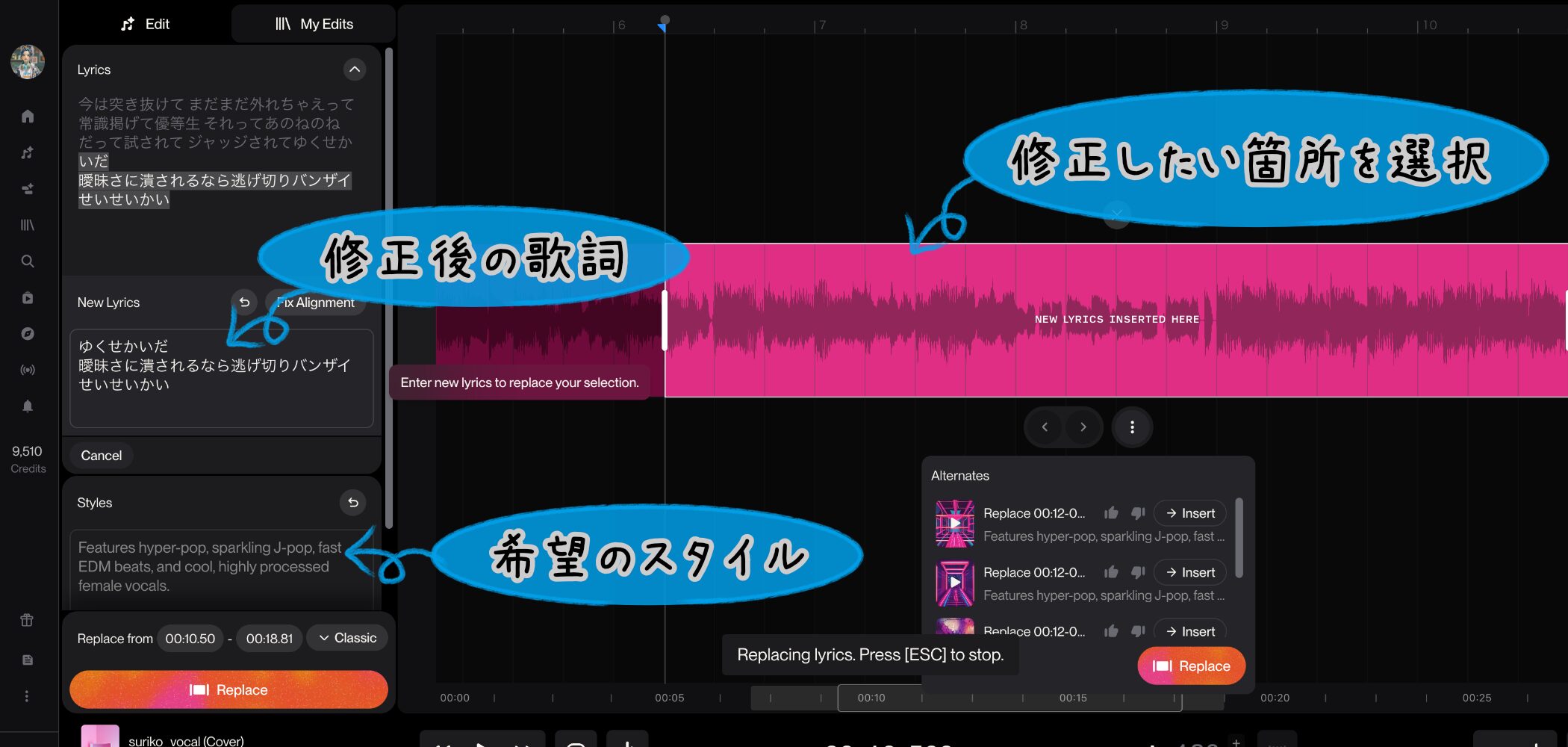Click the Library icon in the sidebar
Viewport: 1568px width, 747px height.
(x=28, y=225)
